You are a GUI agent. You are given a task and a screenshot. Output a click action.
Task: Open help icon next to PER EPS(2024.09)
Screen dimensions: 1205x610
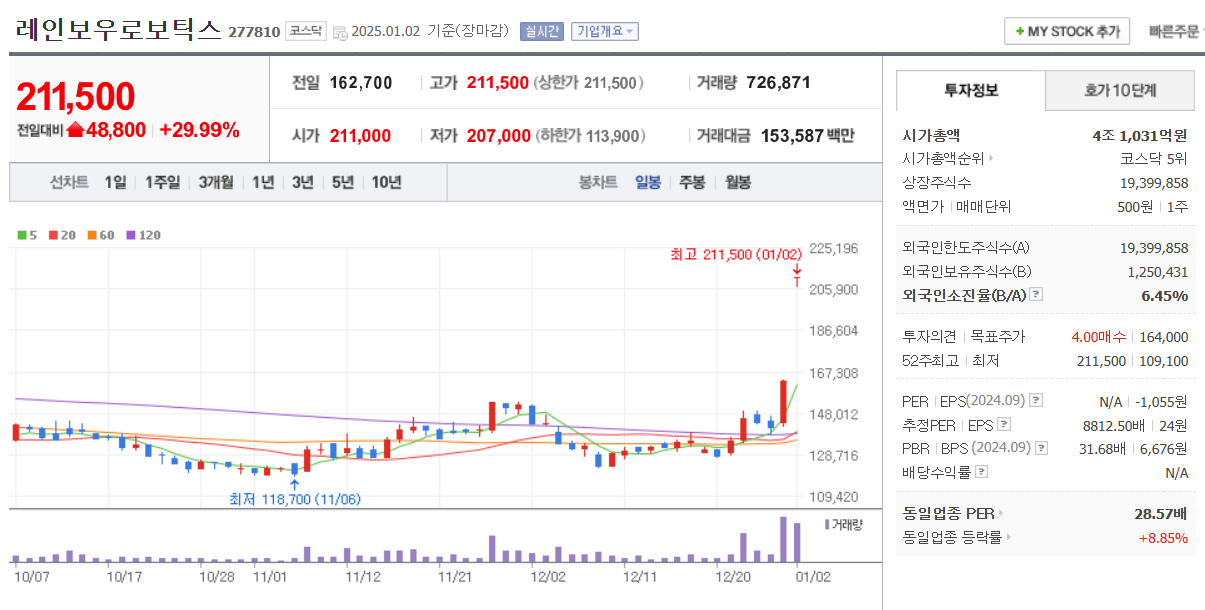pos(1036,401)
